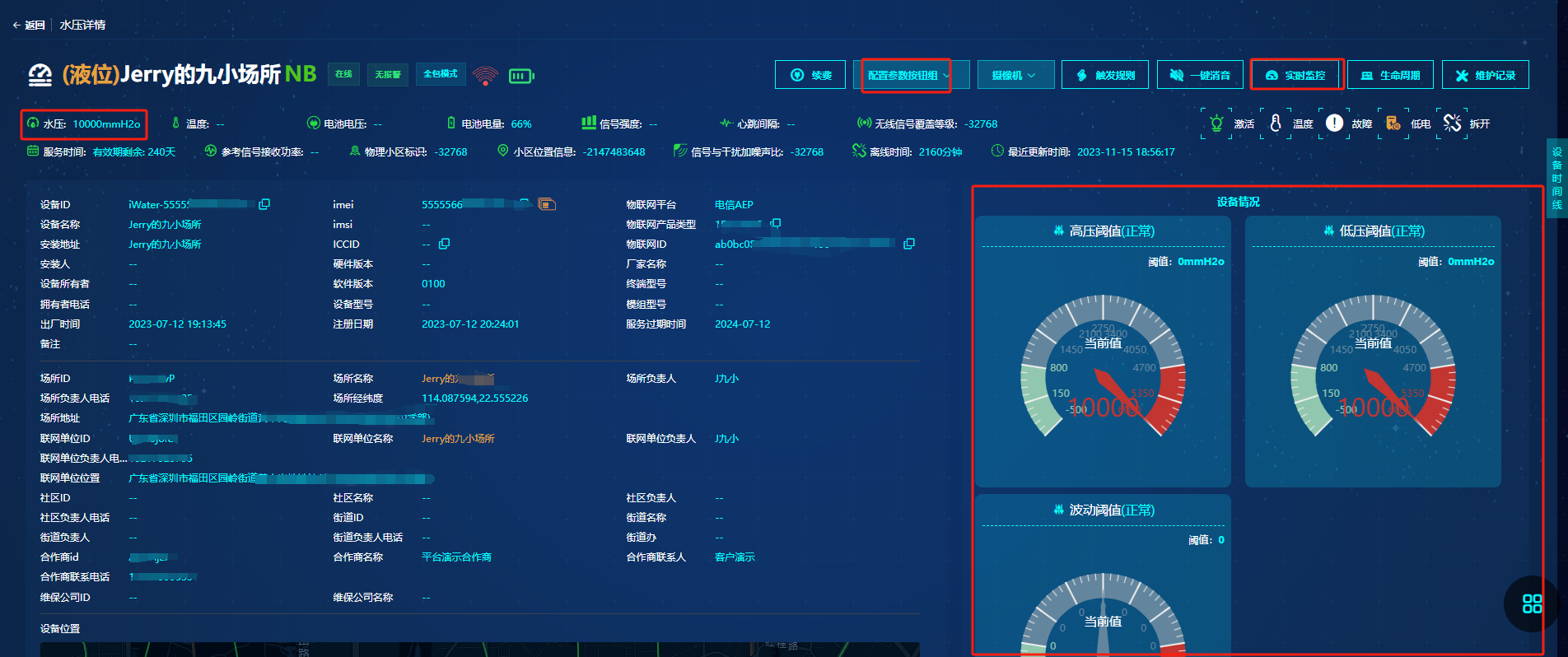Click the 物理小区标识 icon
The image size is (1568, 657).
tap(355, 151)
